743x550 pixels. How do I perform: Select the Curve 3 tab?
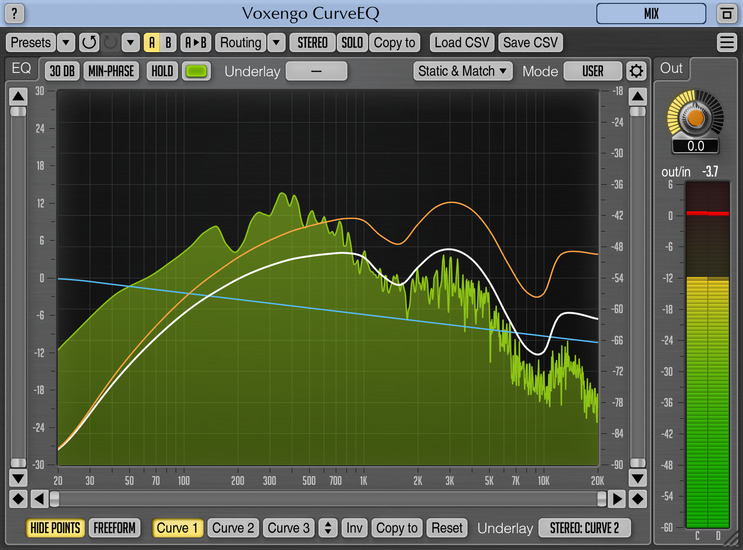[289, 528]
